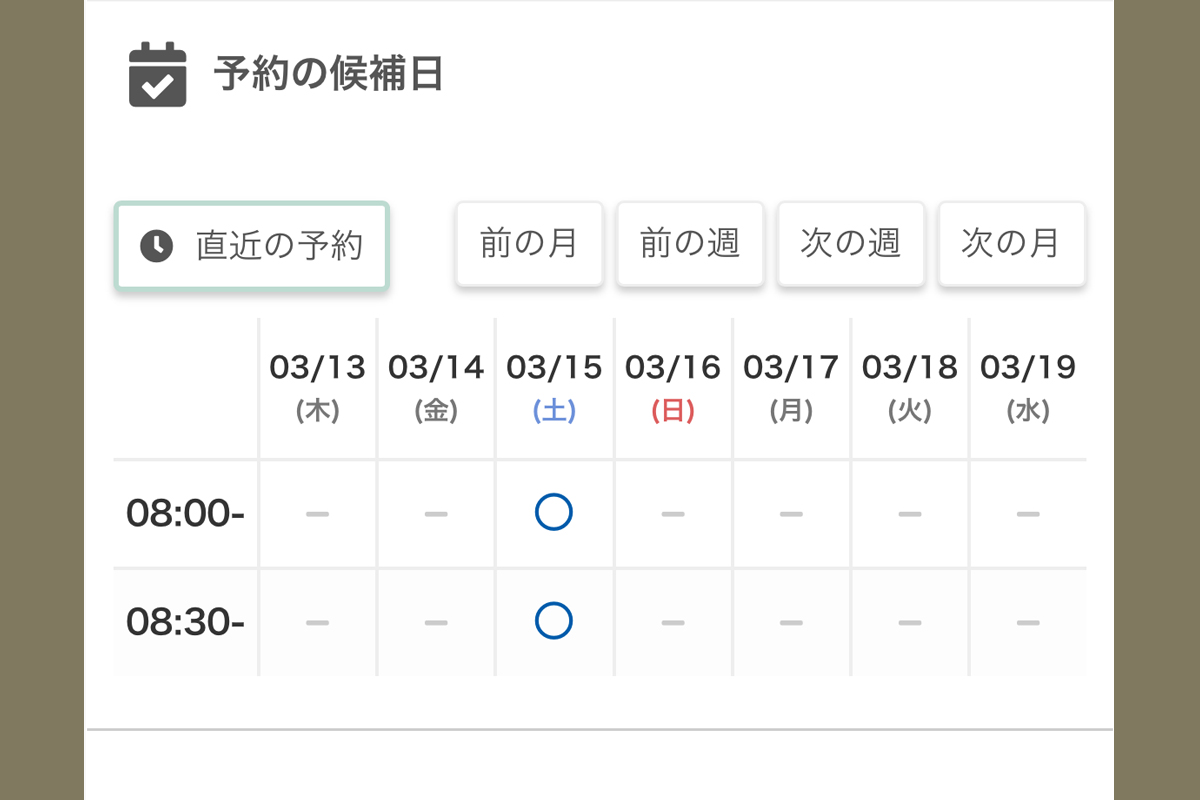Advance to 次の月
1200x800 pixels.
[1011, 244]
